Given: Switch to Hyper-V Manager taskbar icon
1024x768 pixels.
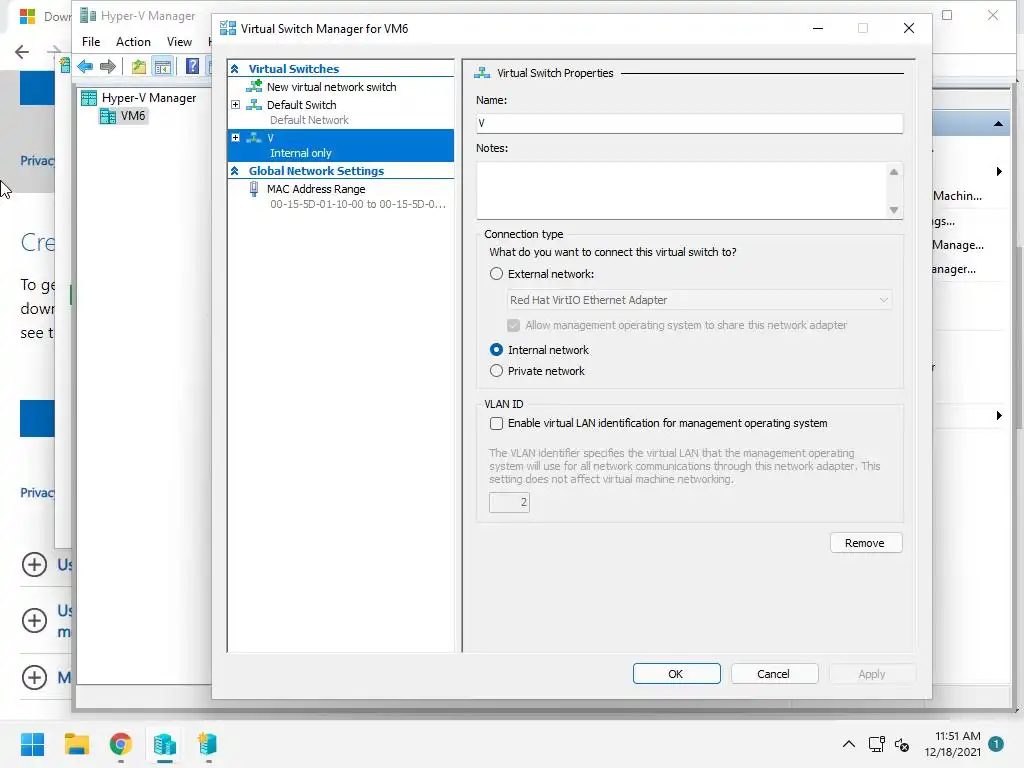Looking at the screenshot, I should pos(165,744).
